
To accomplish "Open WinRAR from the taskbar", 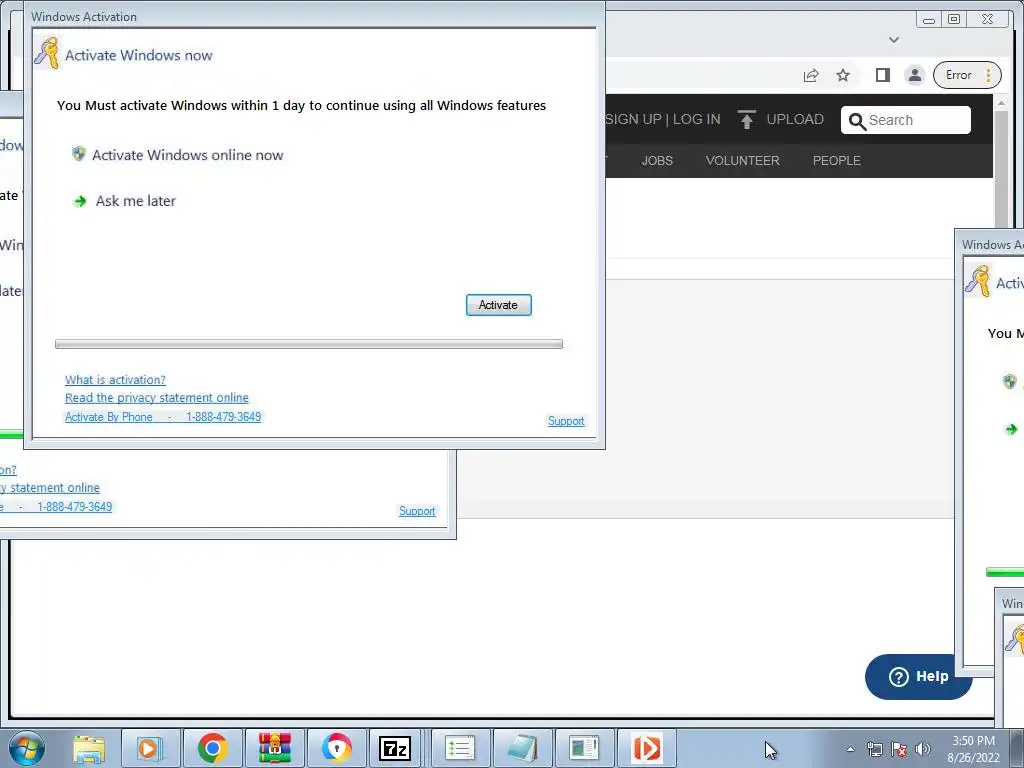I will [x=274, y=748].
